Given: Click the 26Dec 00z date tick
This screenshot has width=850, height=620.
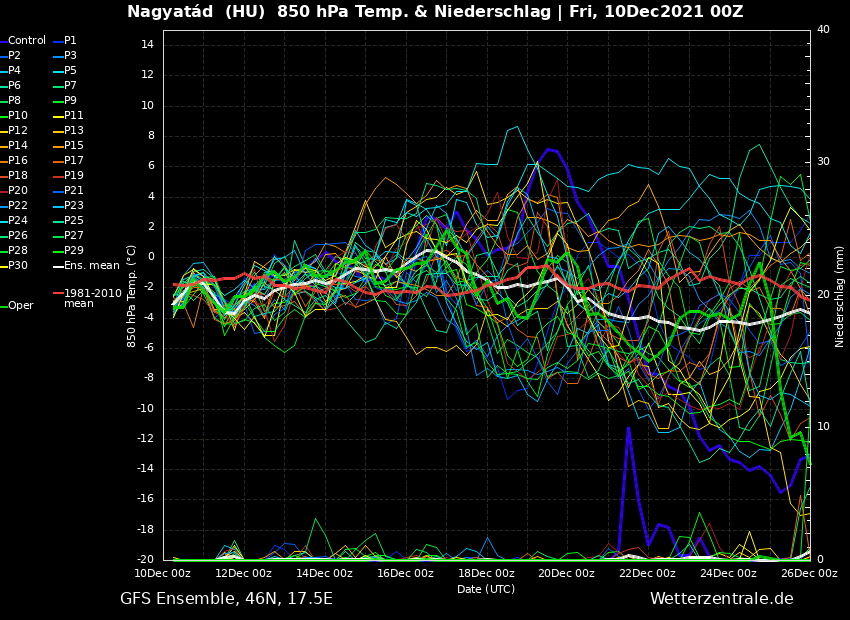Looking at the screenshot, I should (x=808, y=573).
